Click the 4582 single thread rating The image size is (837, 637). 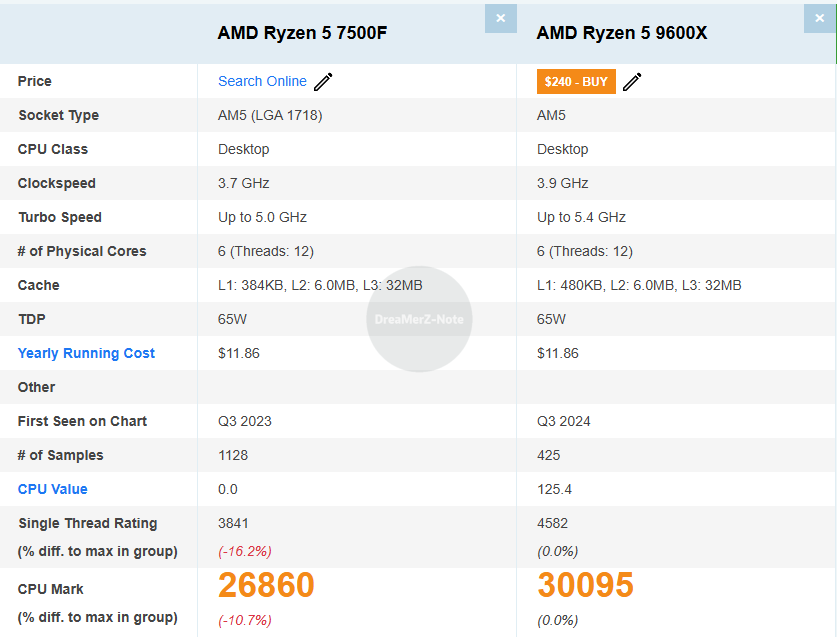552,523
